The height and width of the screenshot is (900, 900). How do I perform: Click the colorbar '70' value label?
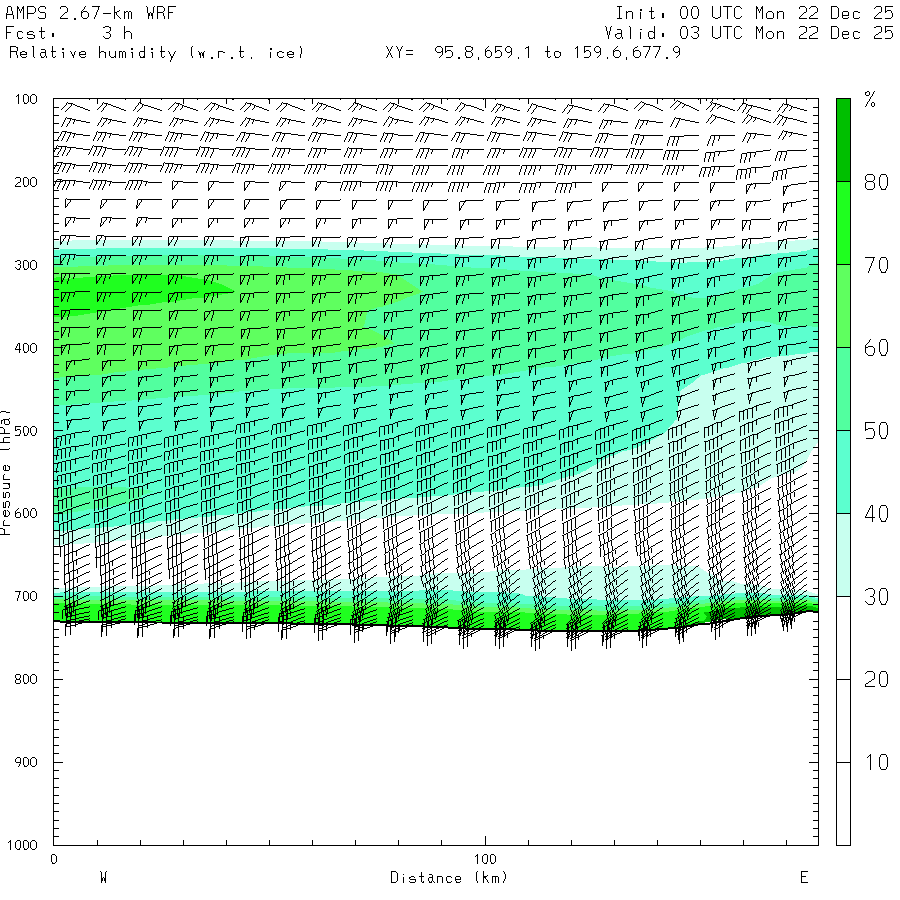[876, 265]
